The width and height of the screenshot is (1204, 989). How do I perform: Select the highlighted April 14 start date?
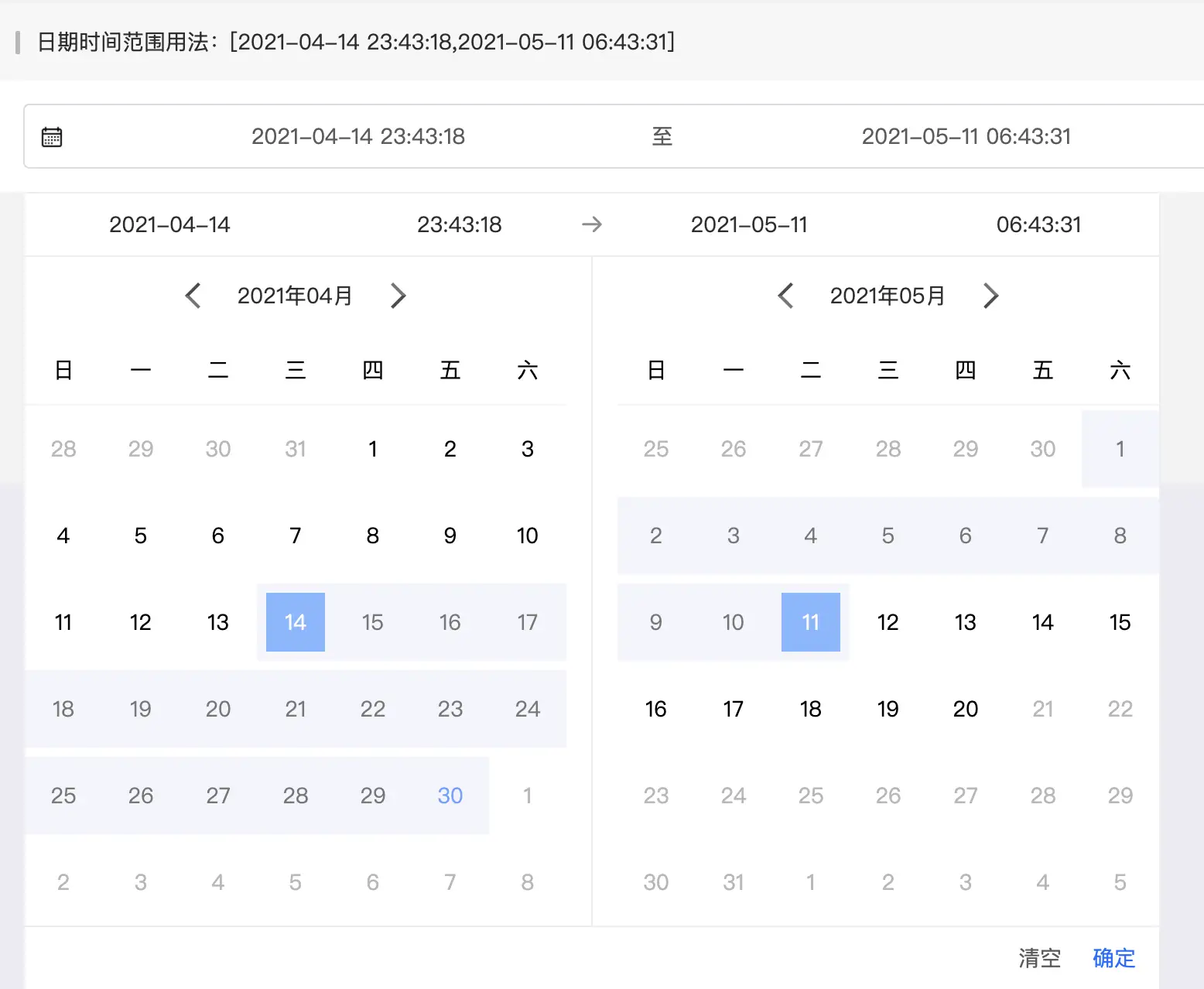point(296,622)
